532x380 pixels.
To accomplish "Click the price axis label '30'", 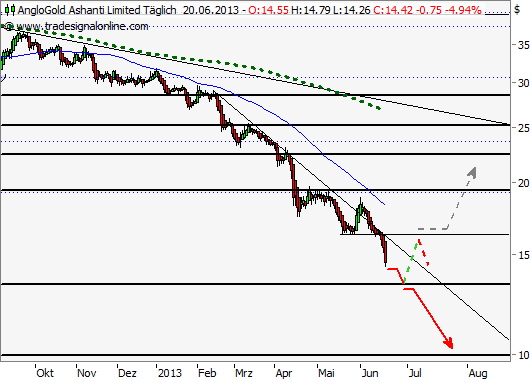I will click(x=524, y=83).
